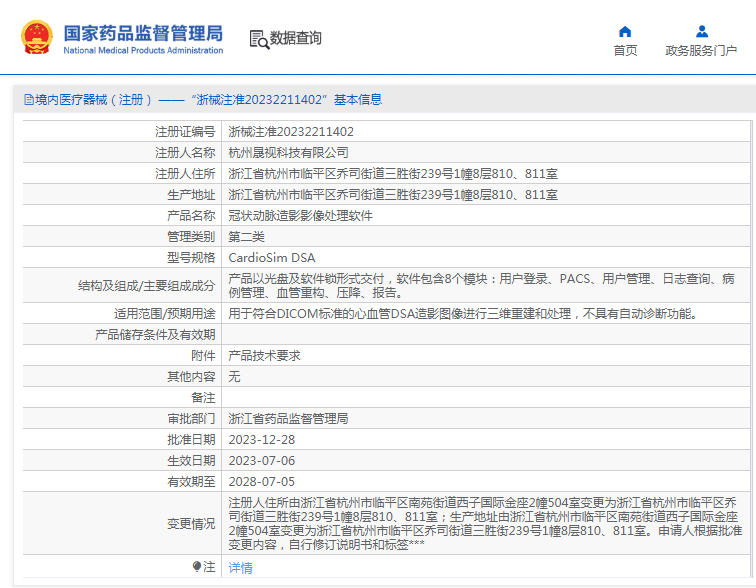Click 有效期至 row label
This screenshot has width=756, height=588.
tap(191, 481)
